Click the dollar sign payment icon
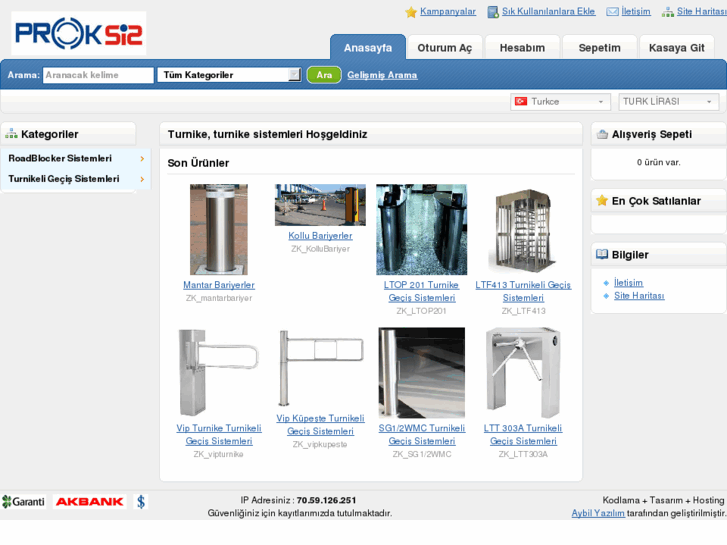Image resolution: width=727 pixels, height=545 pixels. [x=141, y=501]
